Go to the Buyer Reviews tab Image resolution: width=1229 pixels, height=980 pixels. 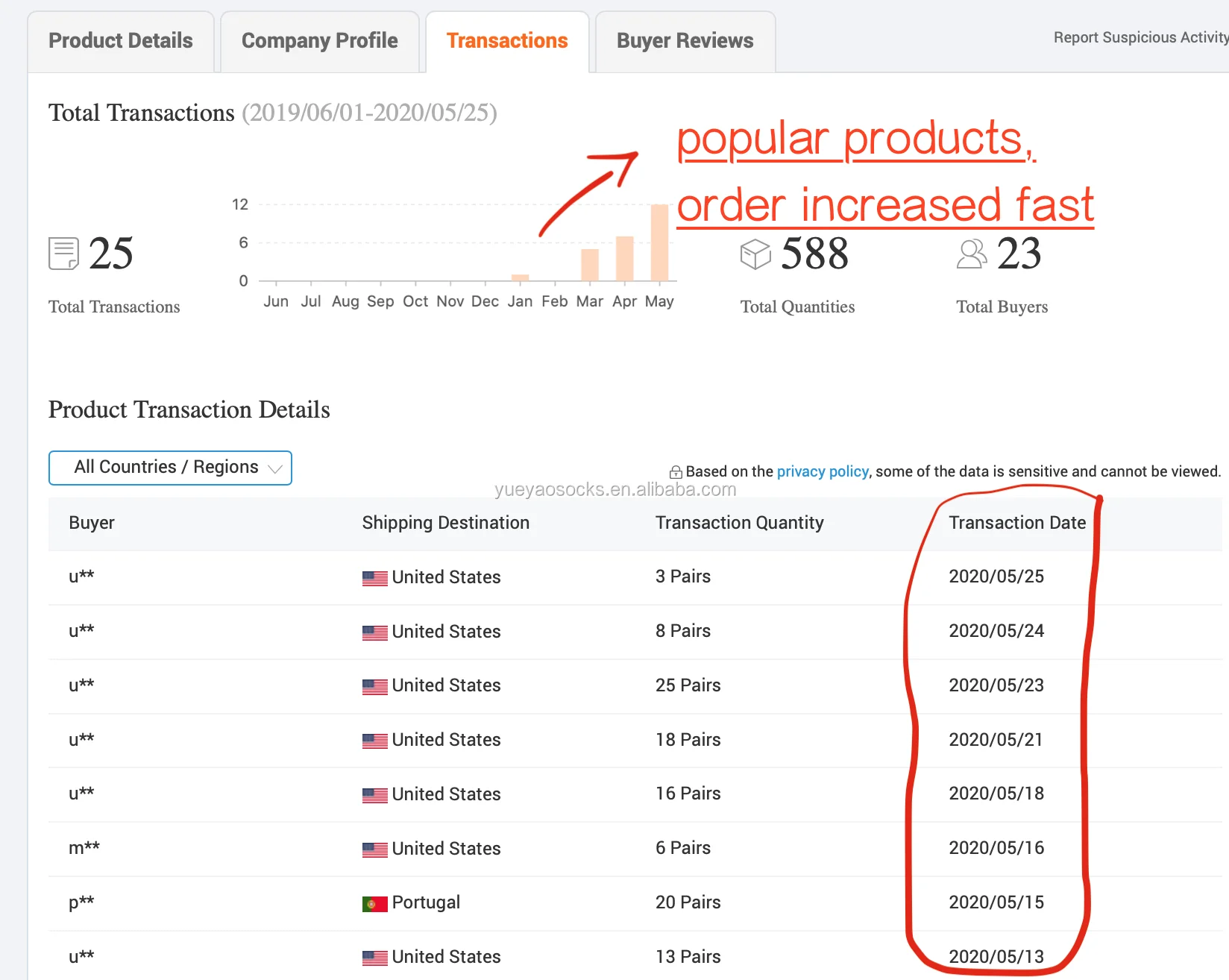[685, 41]
